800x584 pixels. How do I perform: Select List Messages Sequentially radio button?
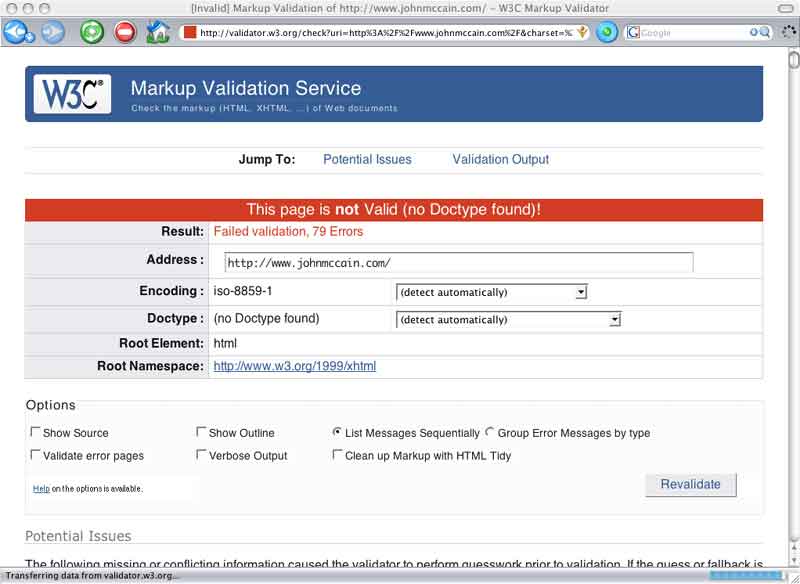[337, 432]
